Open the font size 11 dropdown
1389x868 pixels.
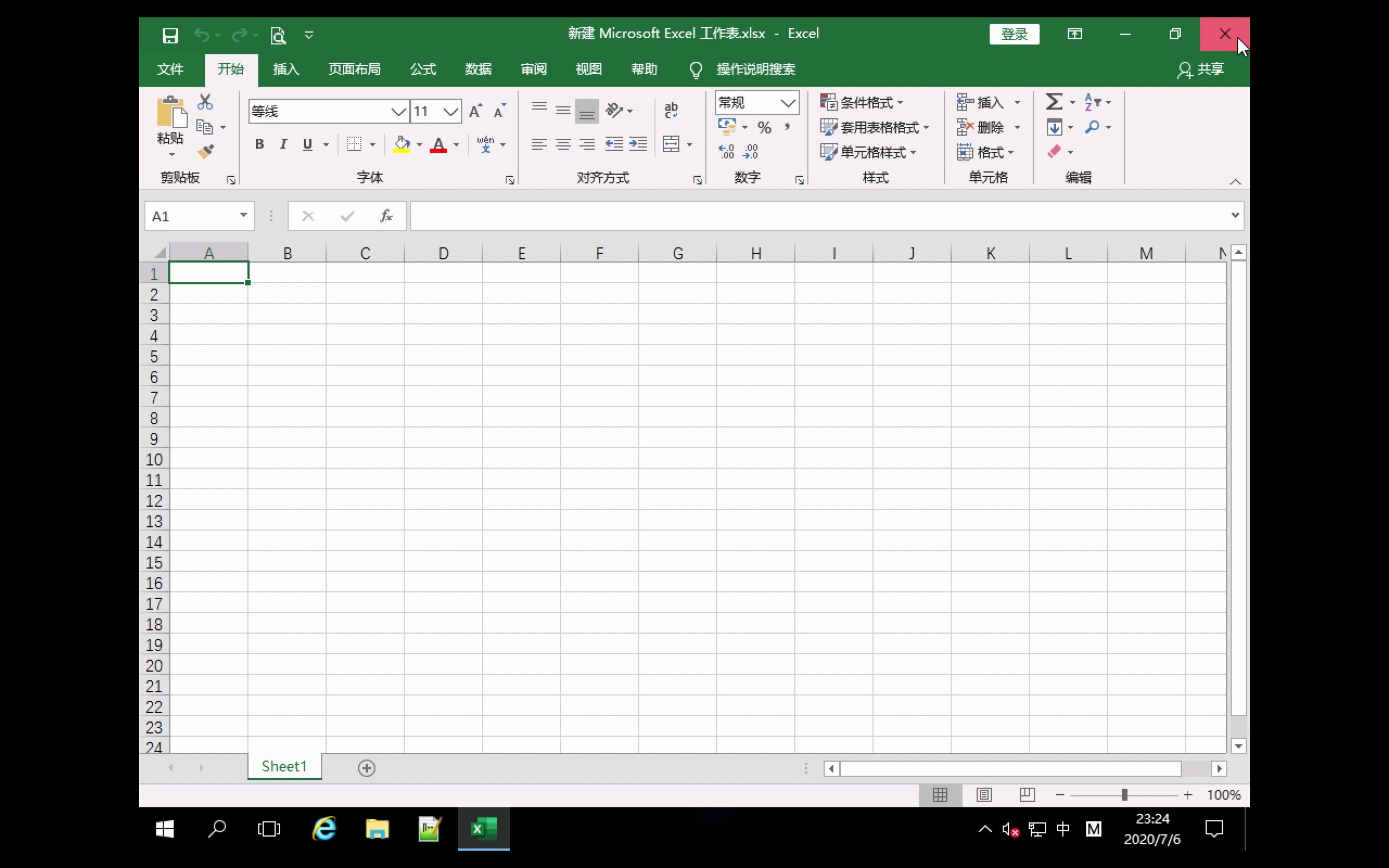[451, 111]
